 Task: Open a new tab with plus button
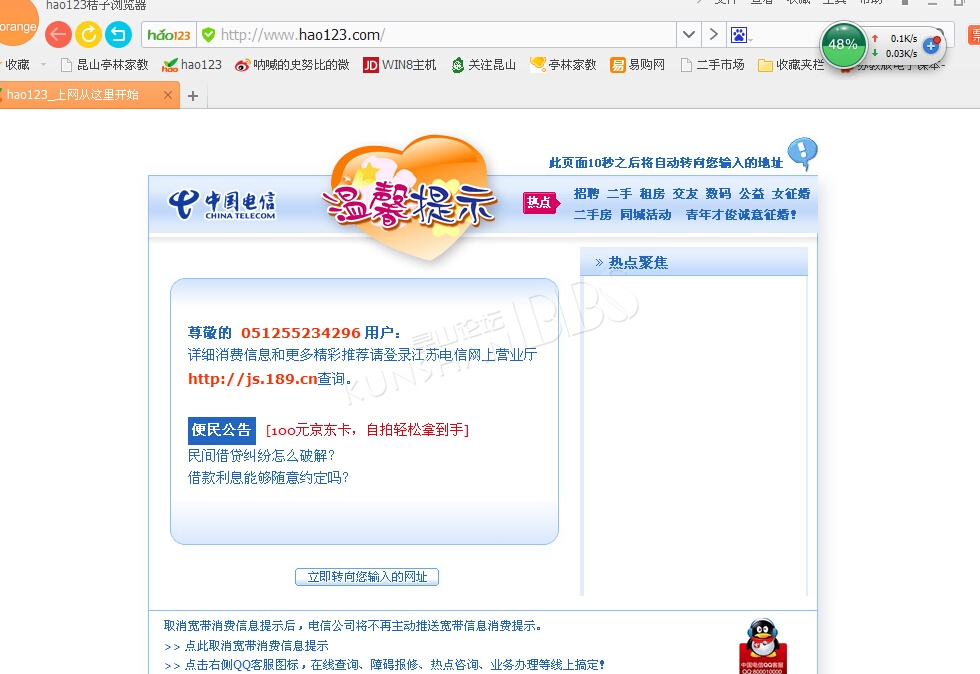193,96
